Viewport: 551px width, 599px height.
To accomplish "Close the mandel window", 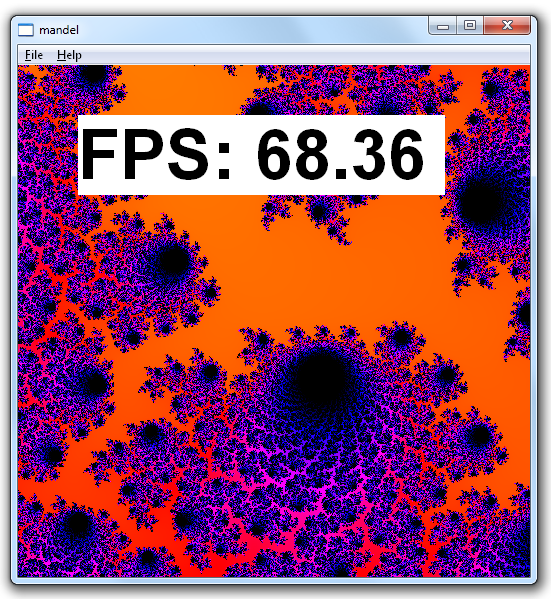I will tap(507, 26).
